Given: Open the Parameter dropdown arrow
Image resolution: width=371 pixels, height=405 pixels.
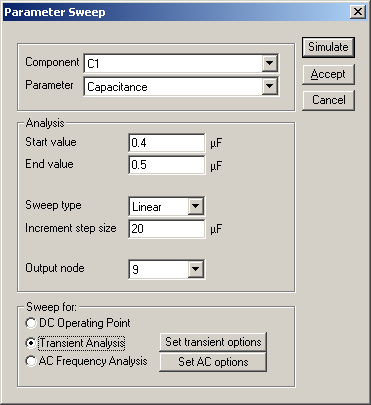Looking at the screenshot, I should (x=269, y=86).
